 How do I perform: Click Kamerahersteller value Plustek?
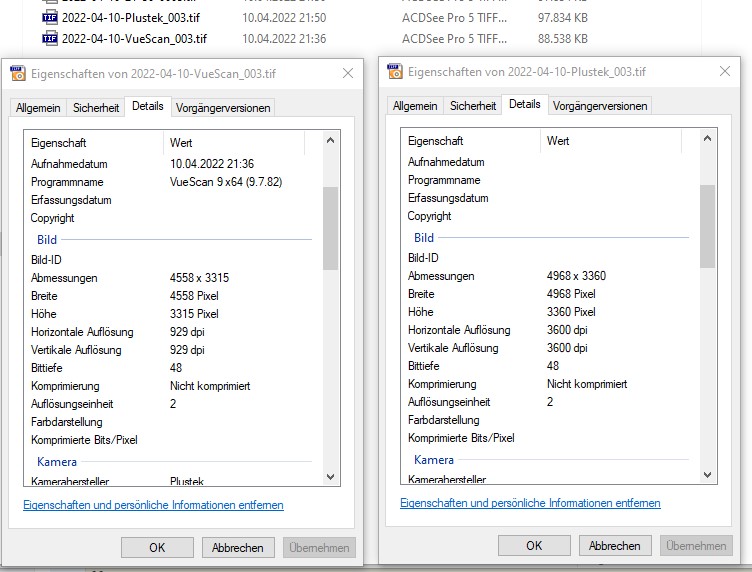pyautogui.click(x=187, y=481)
